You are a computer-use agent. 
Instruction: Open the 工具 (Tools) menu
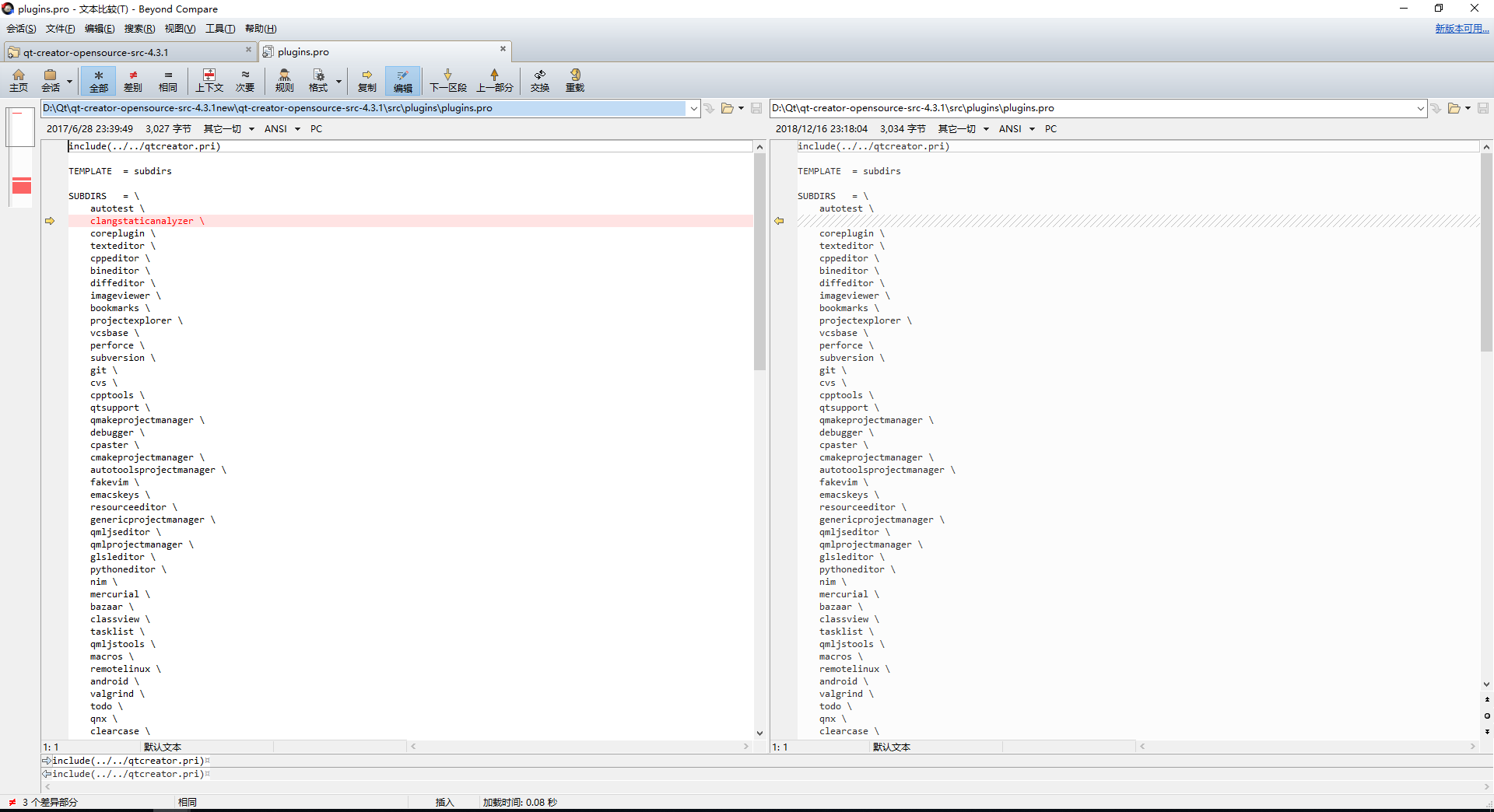[x=220, y=29]
